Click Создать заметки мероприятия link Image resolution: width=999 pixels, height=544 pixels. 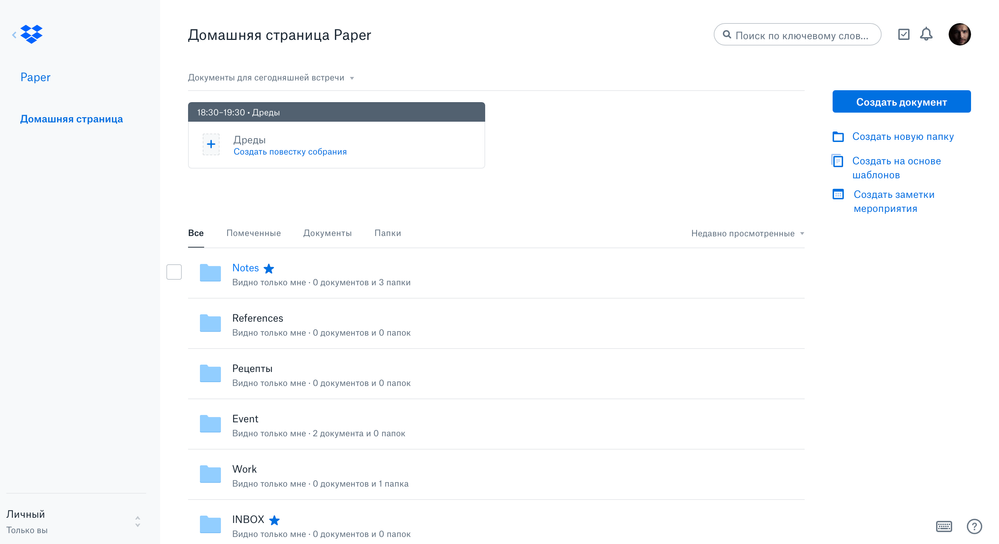point(894,201)
